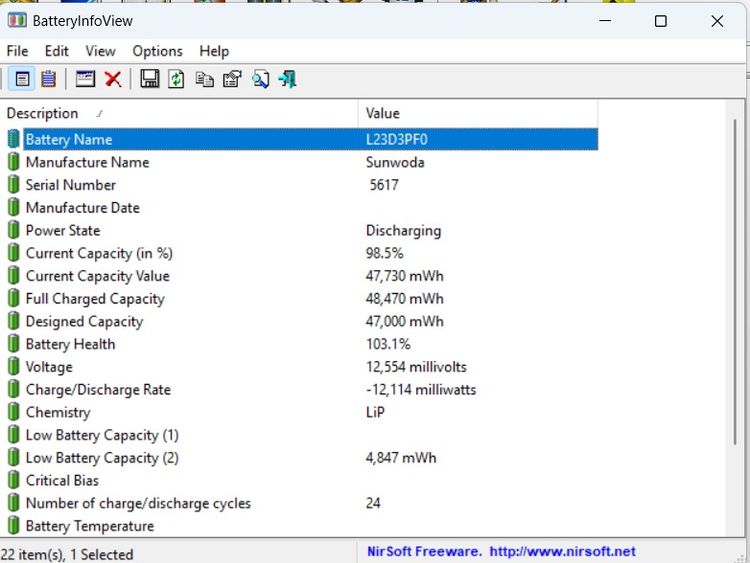Click the 12,554 millivolts value cell
Screen dimensions: 750x563
[416, 367]
